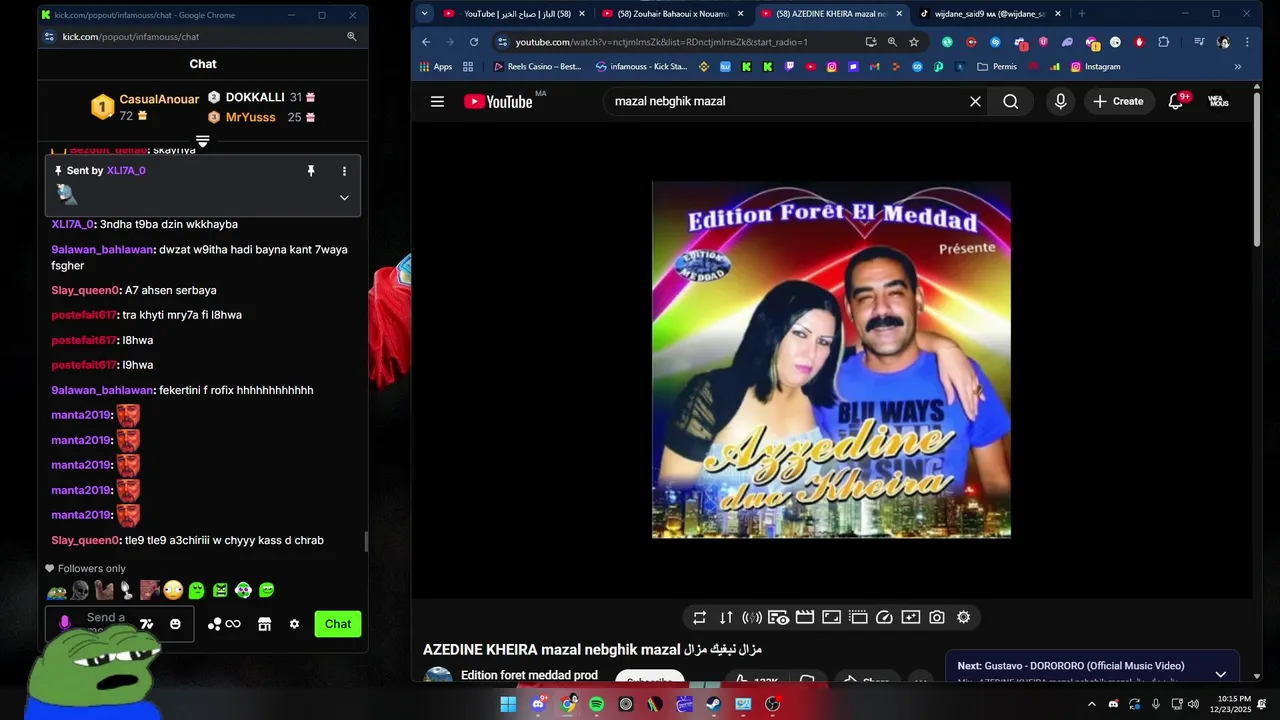Viewport: 1280px width, 720px height.
Task: Click the yellow surprised face quick emote
Action: 173,591
